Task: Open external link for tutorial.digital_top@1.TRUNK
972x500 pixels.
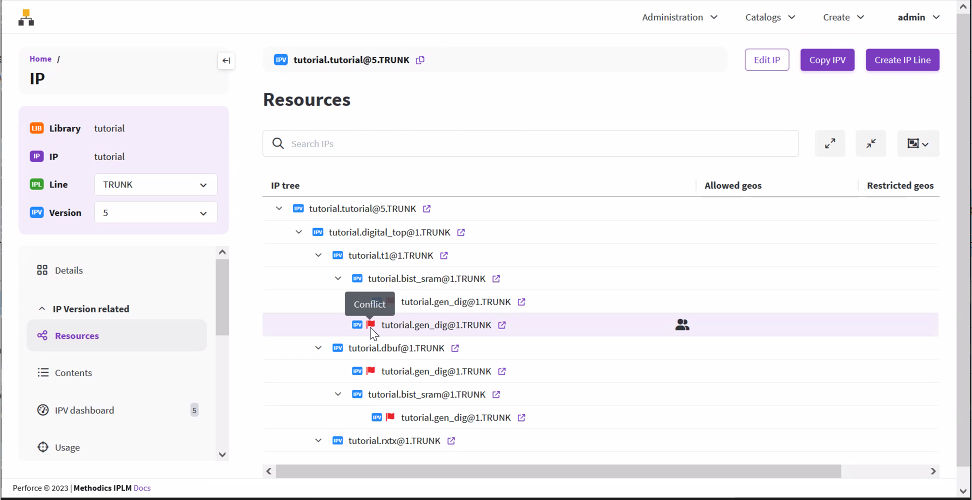Action: coord(461,232)
